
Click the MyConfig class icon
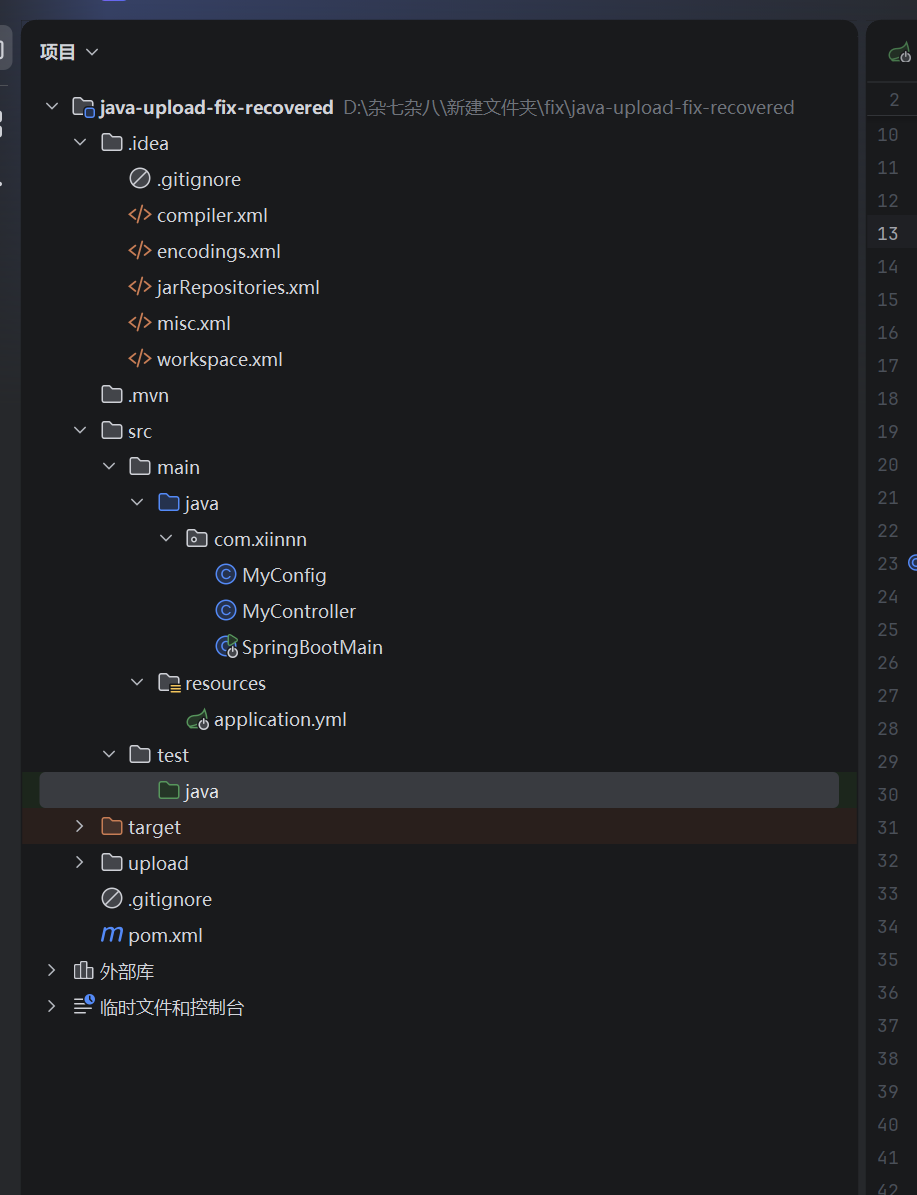click(x=226, y=575)
